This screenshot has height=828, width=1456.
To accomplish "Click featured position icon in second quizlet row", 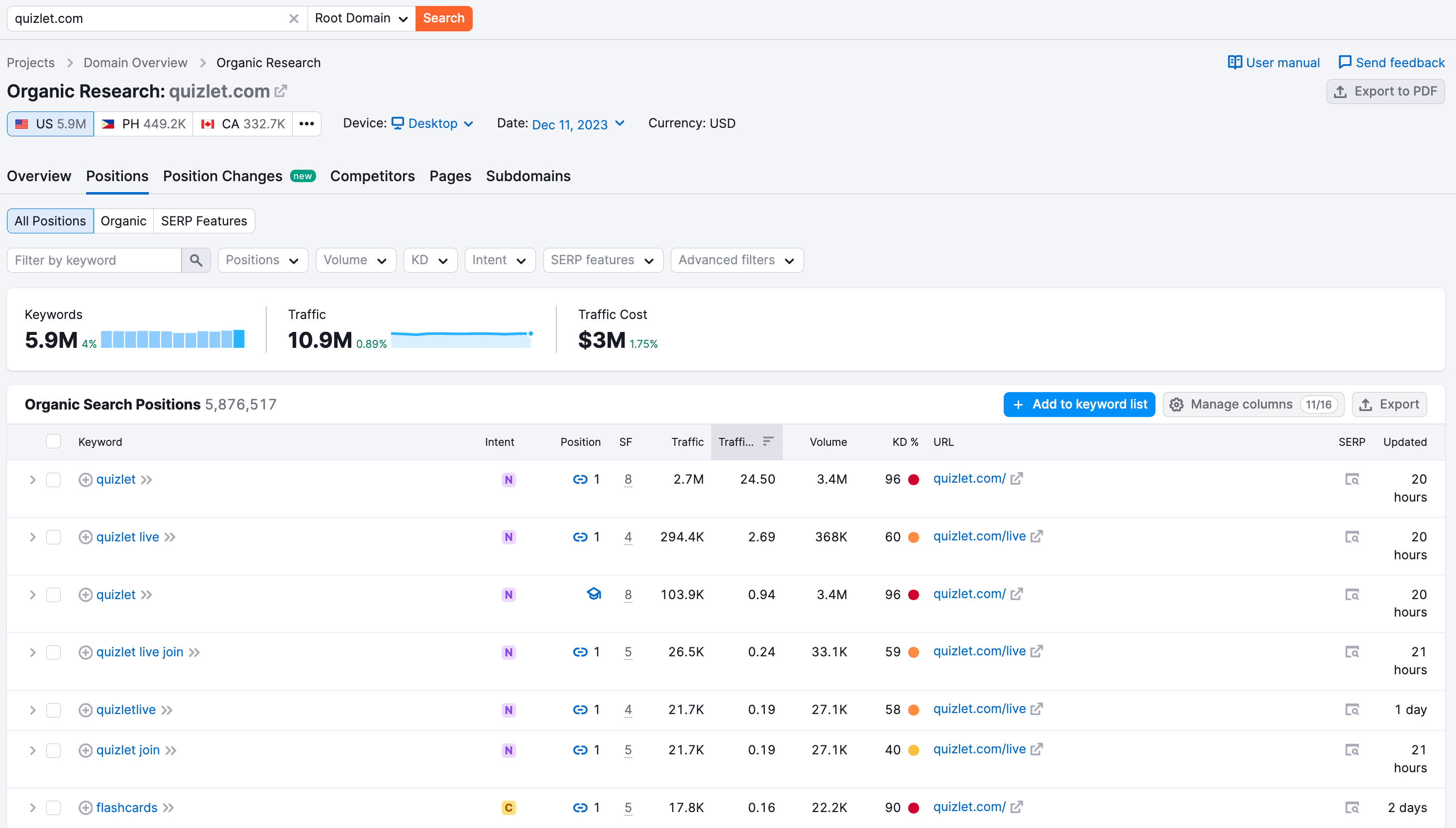I will [x=594, y=594].
